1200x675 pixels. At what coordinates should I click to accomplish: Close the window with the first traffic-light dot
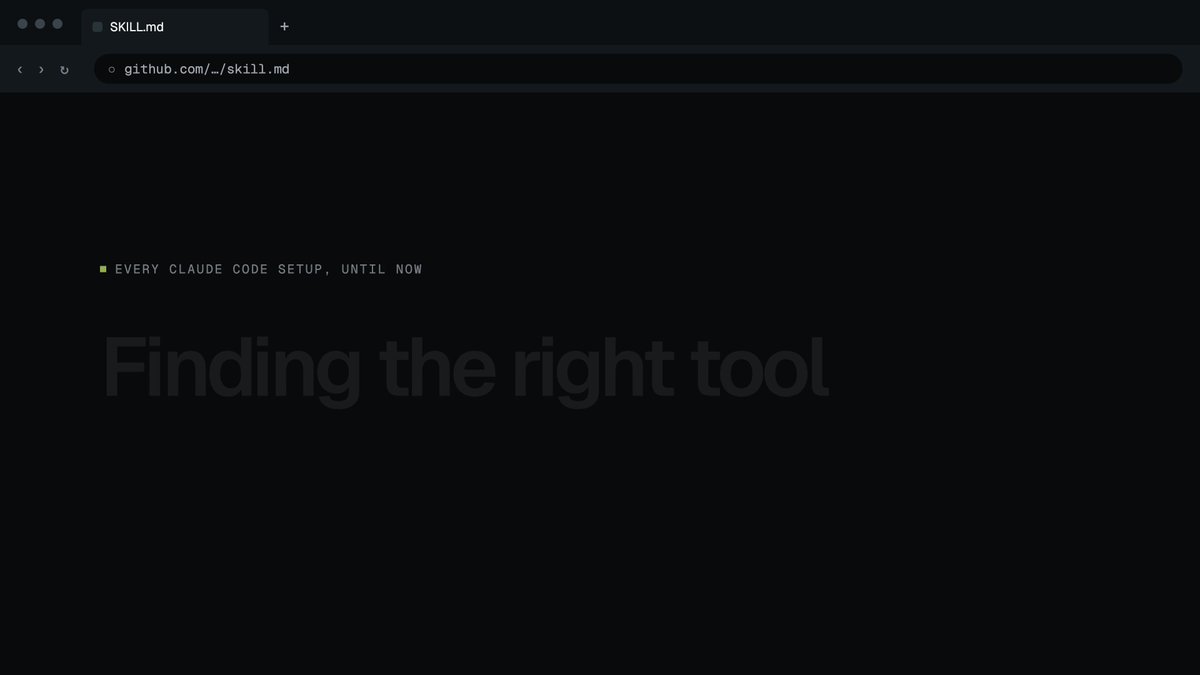click(23, 24)
